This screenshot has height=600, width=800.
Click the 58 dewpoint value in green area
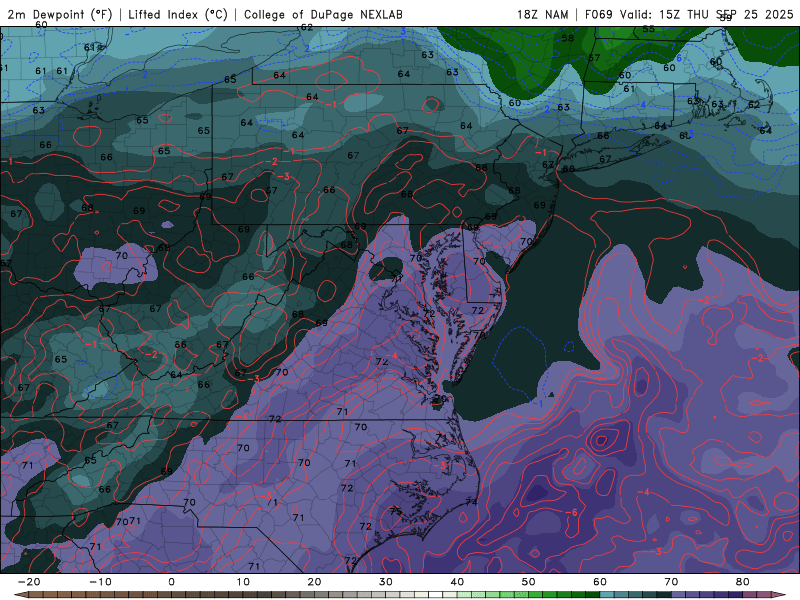(567, 38)
